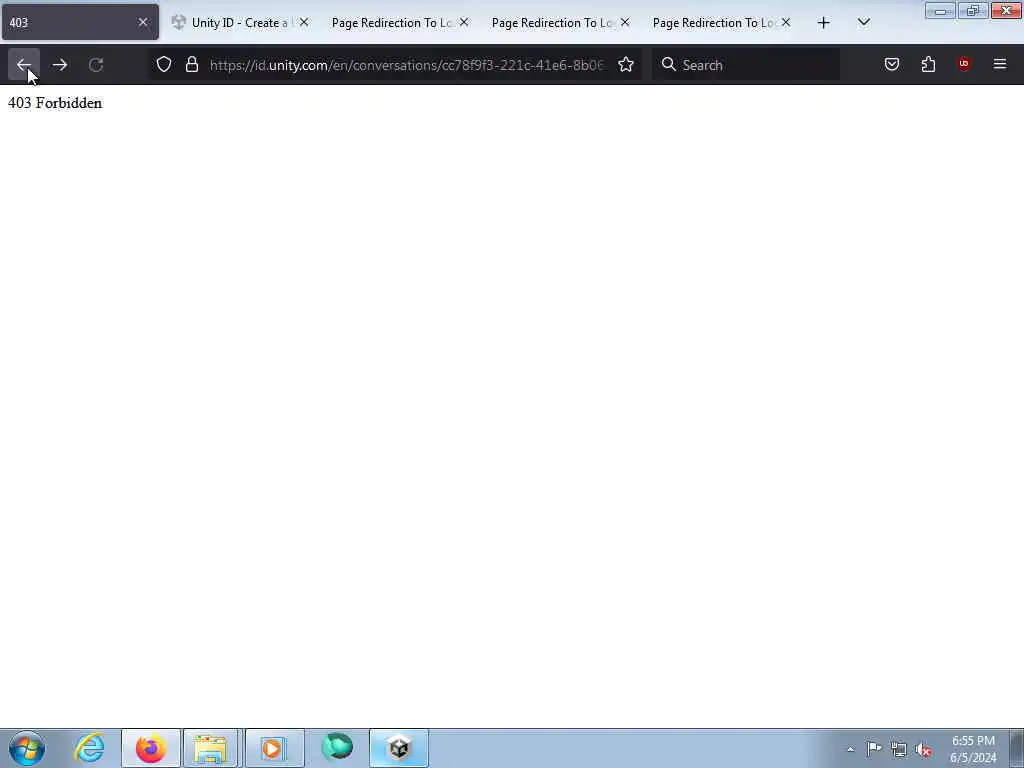Open Firefox from the taskbar
The width and height of the screenshot is (1024, 768).
click(x=151, y=748)
